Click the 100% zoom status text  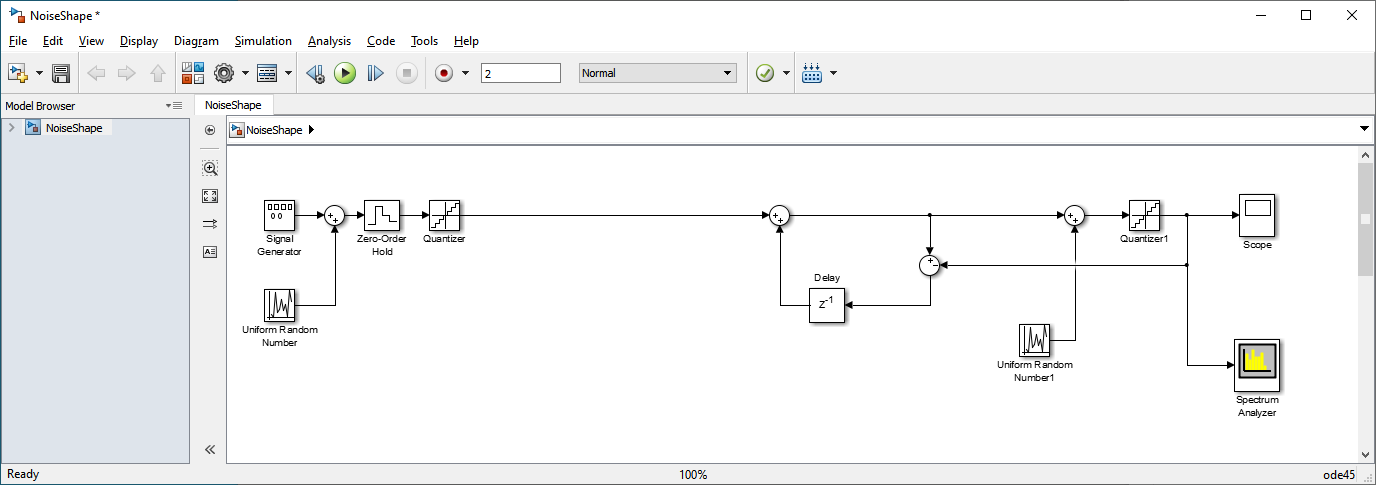coord(693,474)
